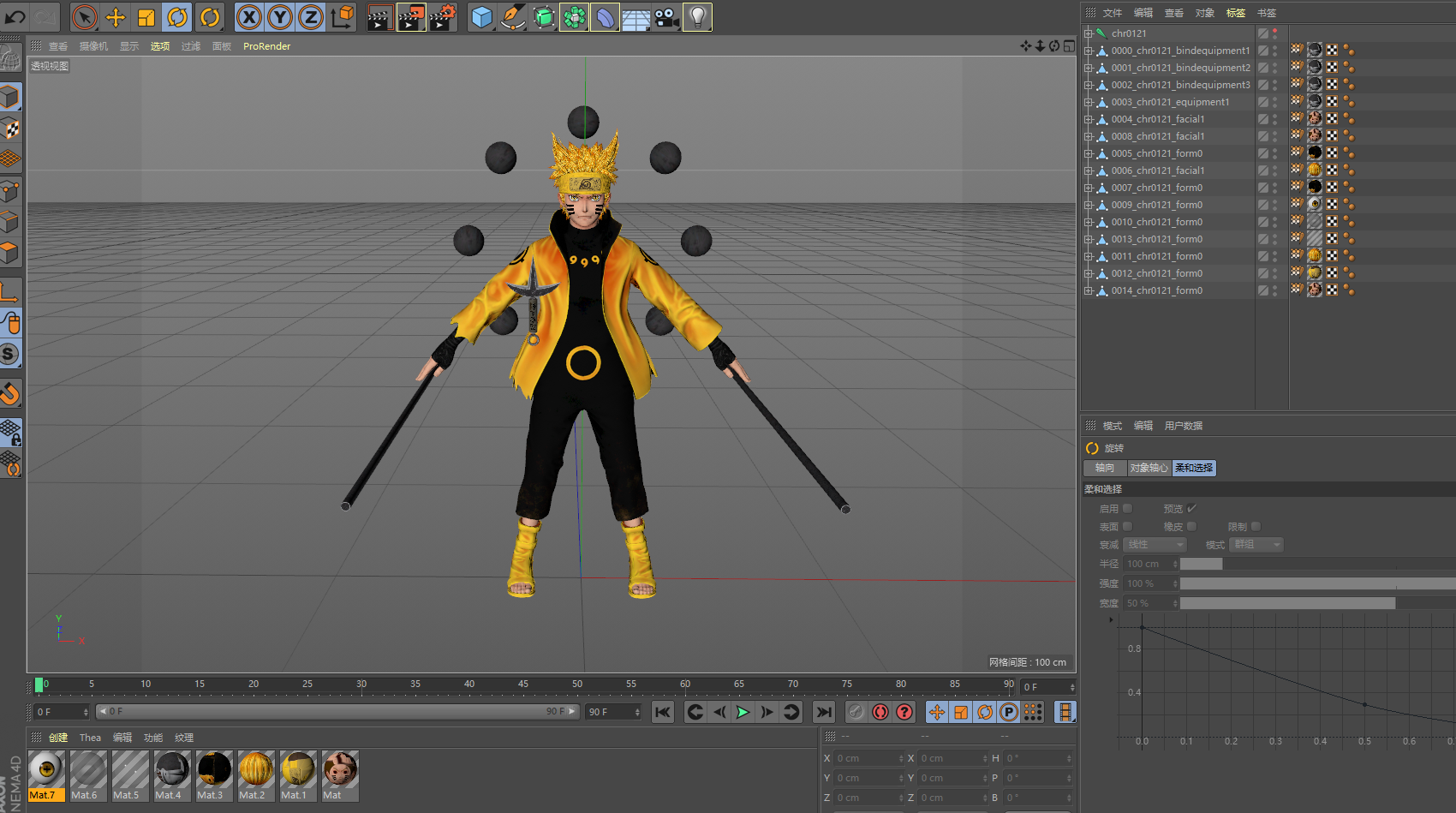Image resolution: width=1456 pixels, height=813 pixels.
Task: Switch to Polygons mode in sidebar
Action: [10, 253]
